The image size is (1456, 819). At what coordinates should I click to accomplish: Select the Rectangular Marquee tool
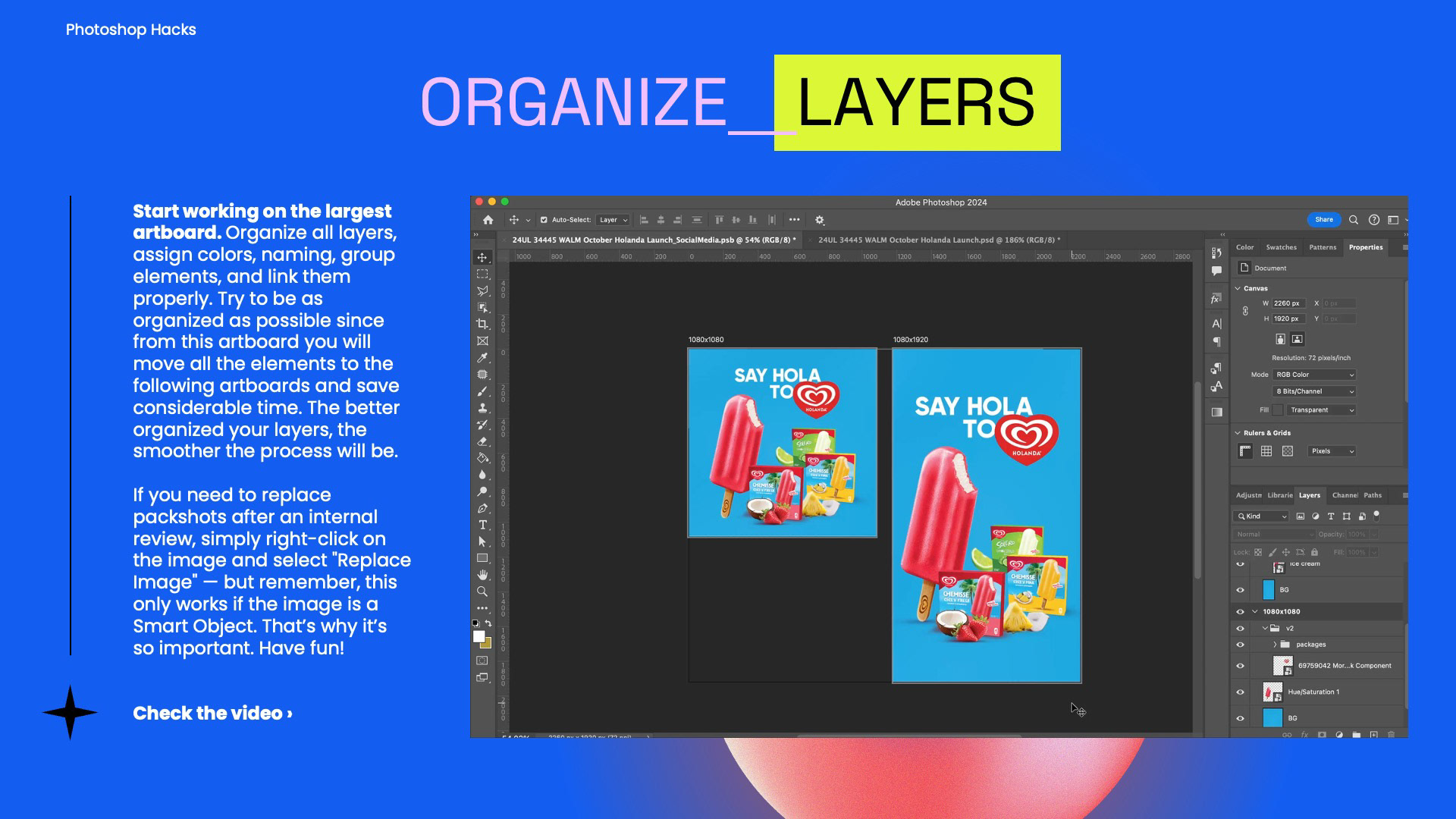[482, 275]
